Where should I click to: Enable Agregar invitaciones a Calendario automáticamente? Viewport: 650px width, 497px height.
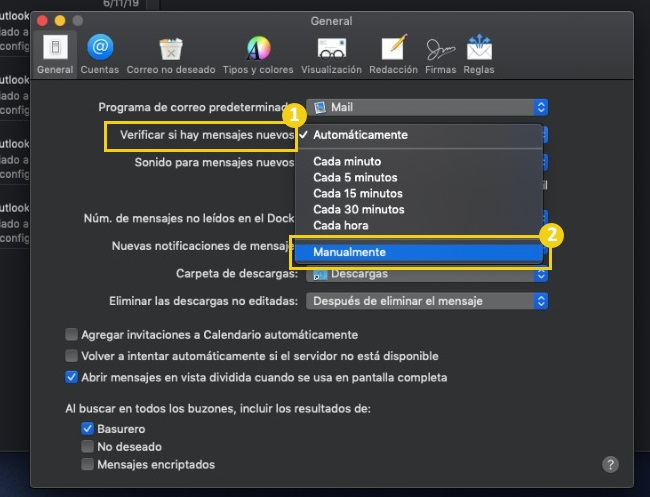pos(71,334)
